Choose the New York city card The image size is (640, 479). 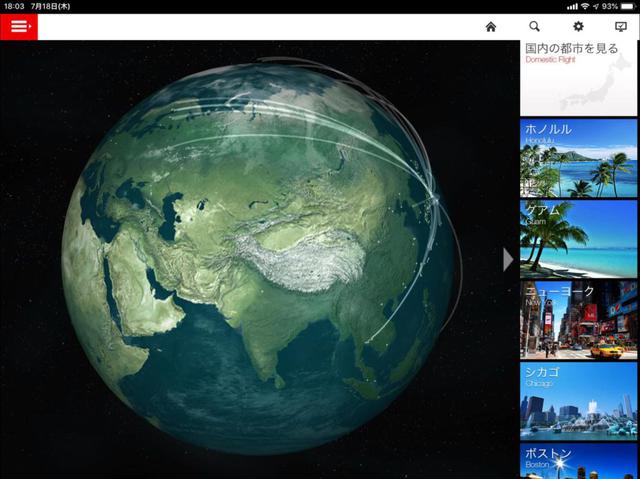(x=578, y=320)
